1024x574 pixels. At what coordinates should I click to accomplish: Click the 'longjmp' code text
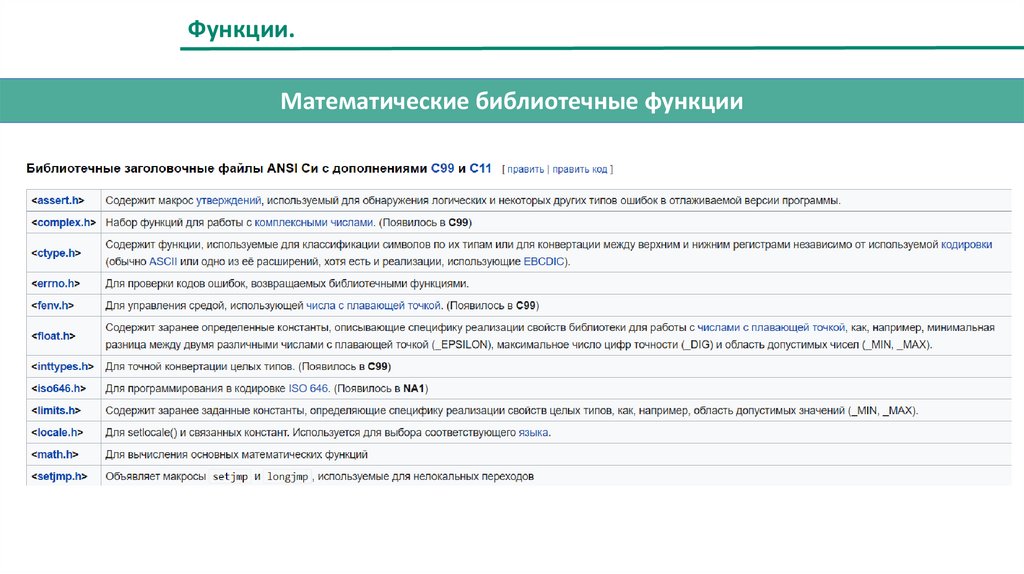(287, 477)
